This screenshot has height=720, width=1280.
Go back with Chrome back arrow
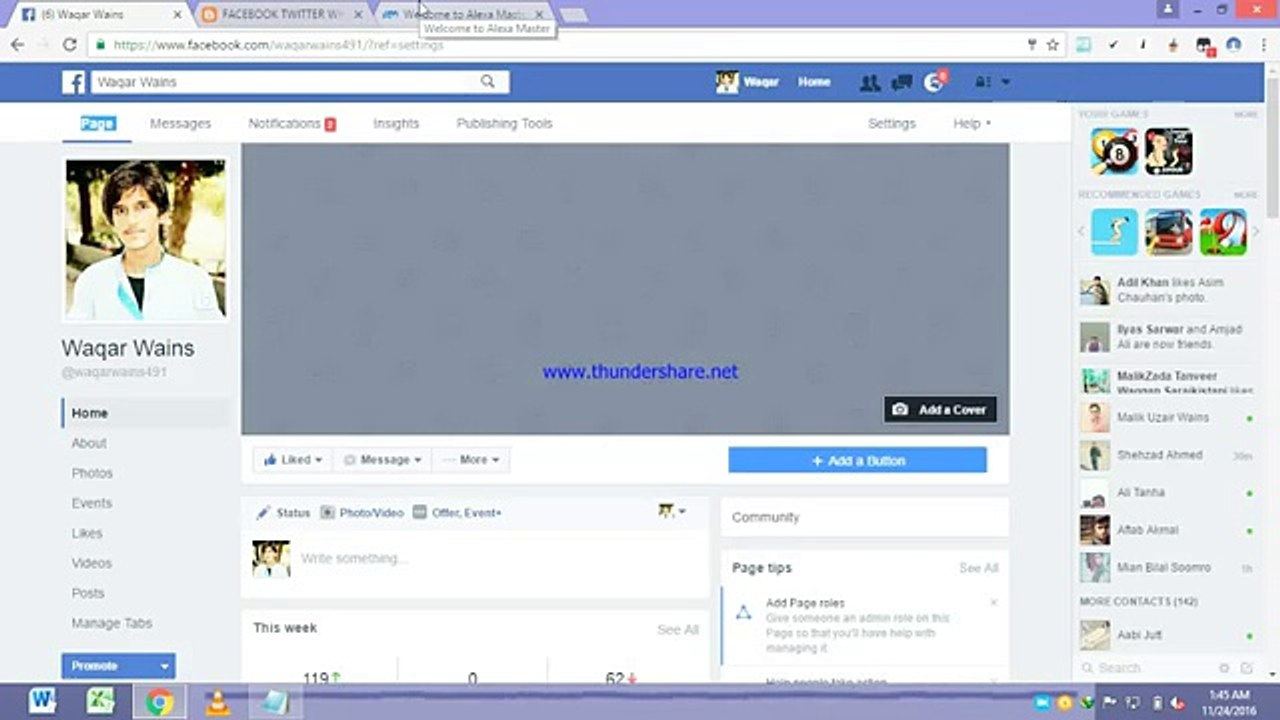coord(17,45)
